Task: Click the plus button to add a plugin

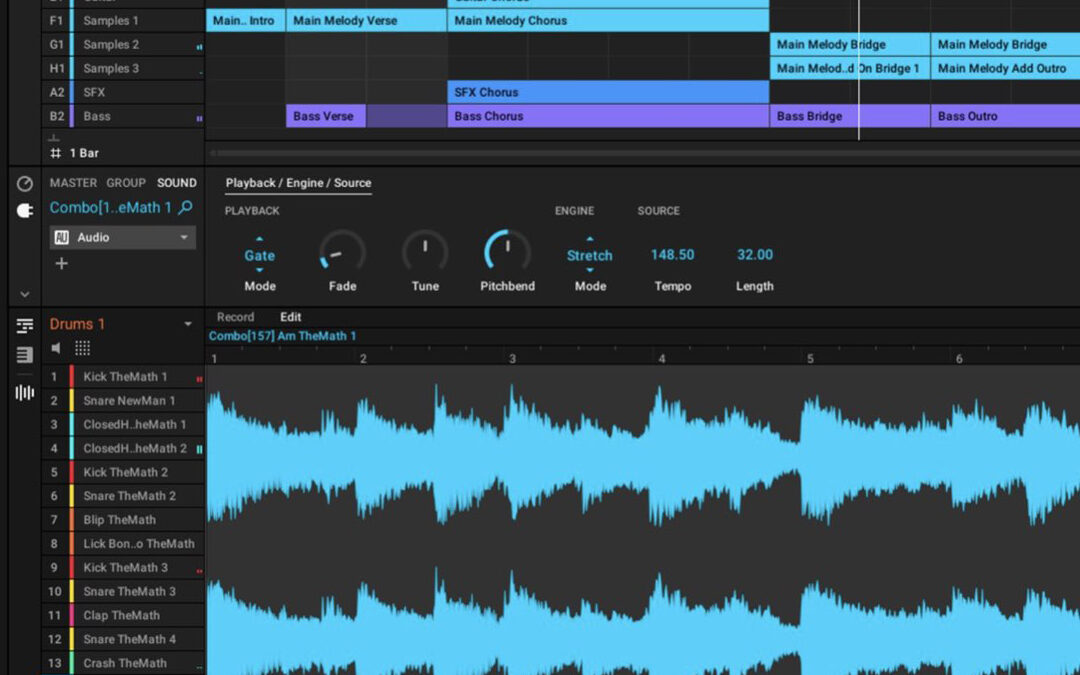Action: [61, 264]
